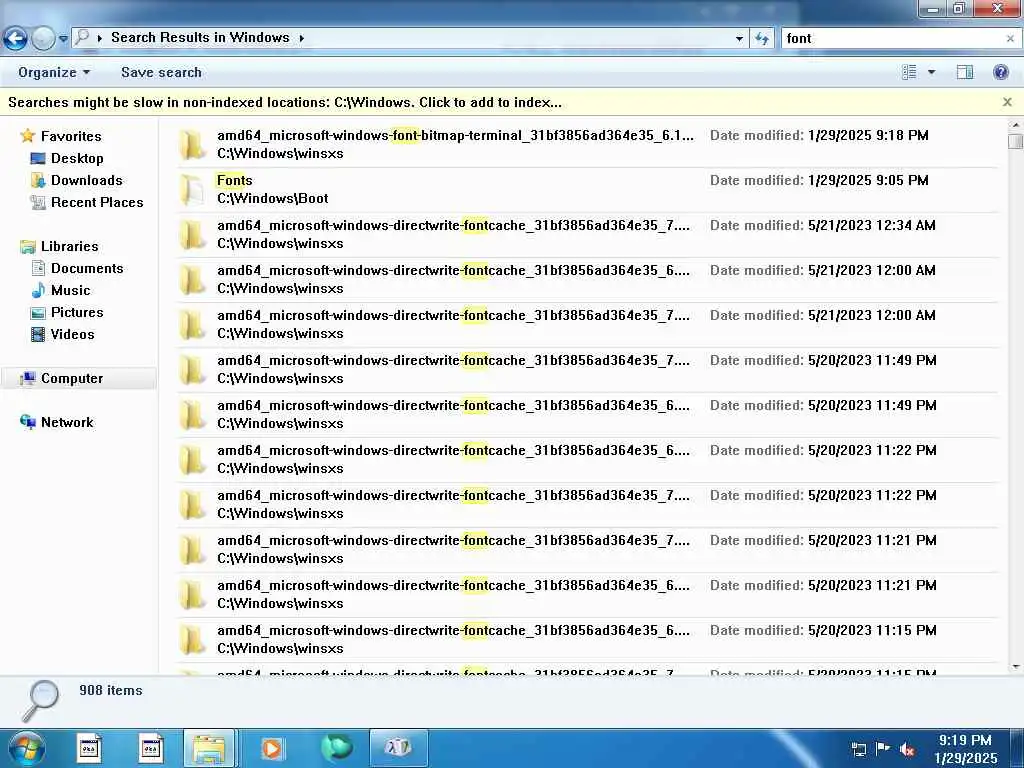Click the Favorites star icon
The image size is (1024, 768).
point(27,136)
